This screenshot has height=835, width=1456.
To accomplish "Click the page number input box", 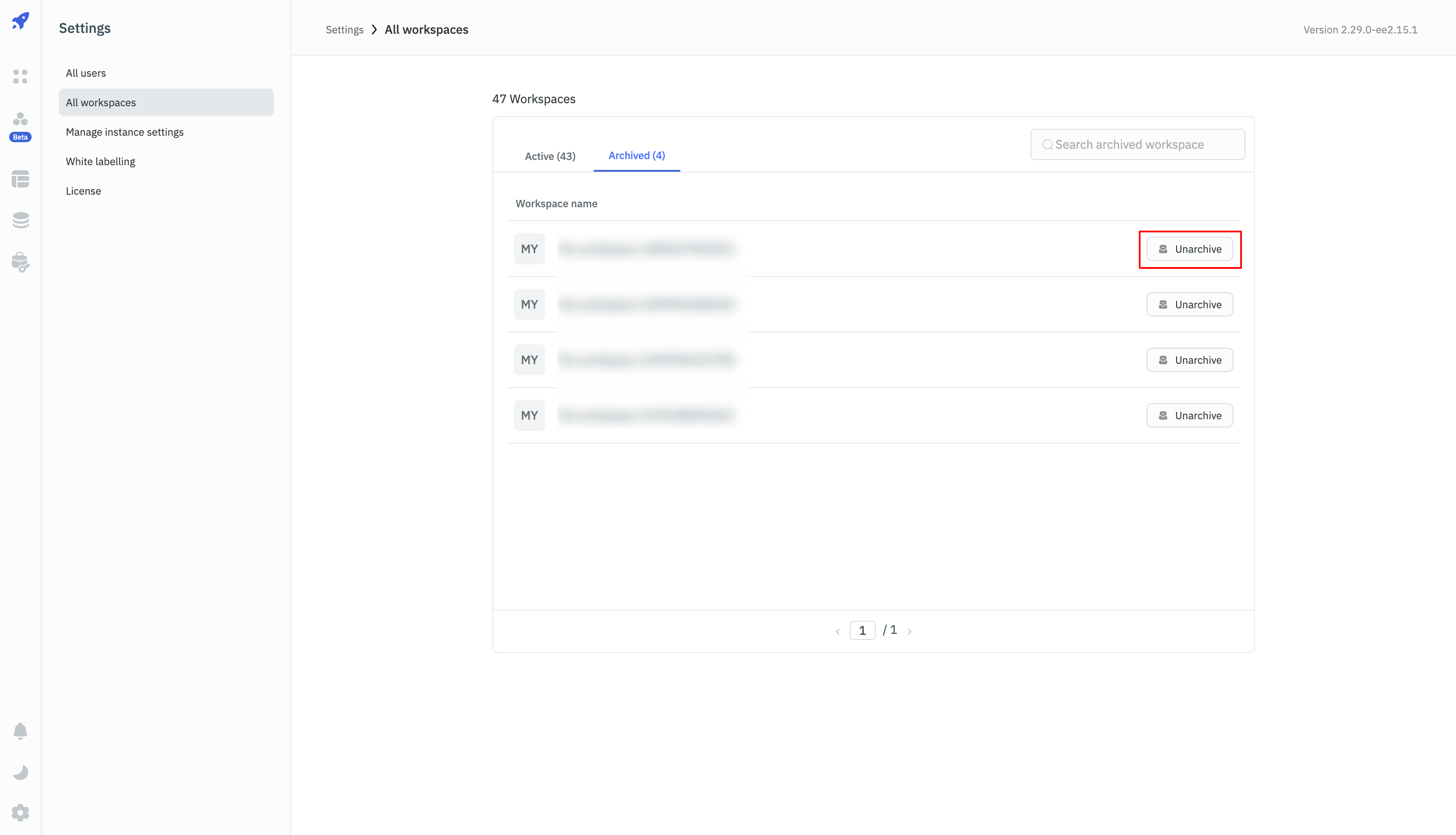I will pos(862,630).
